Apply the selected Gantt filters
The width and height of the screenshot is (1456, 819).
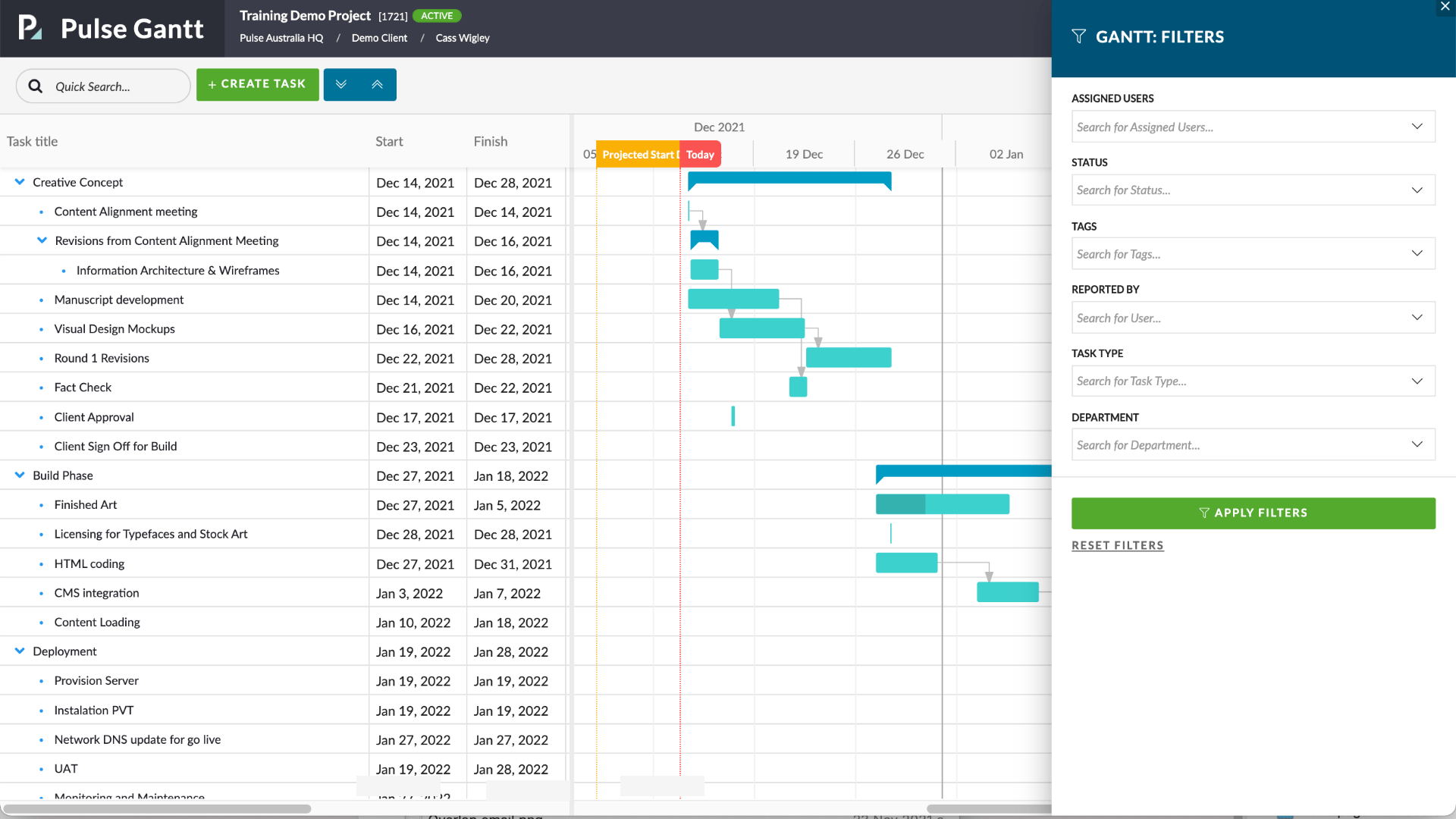click(x=1253, y=513)
